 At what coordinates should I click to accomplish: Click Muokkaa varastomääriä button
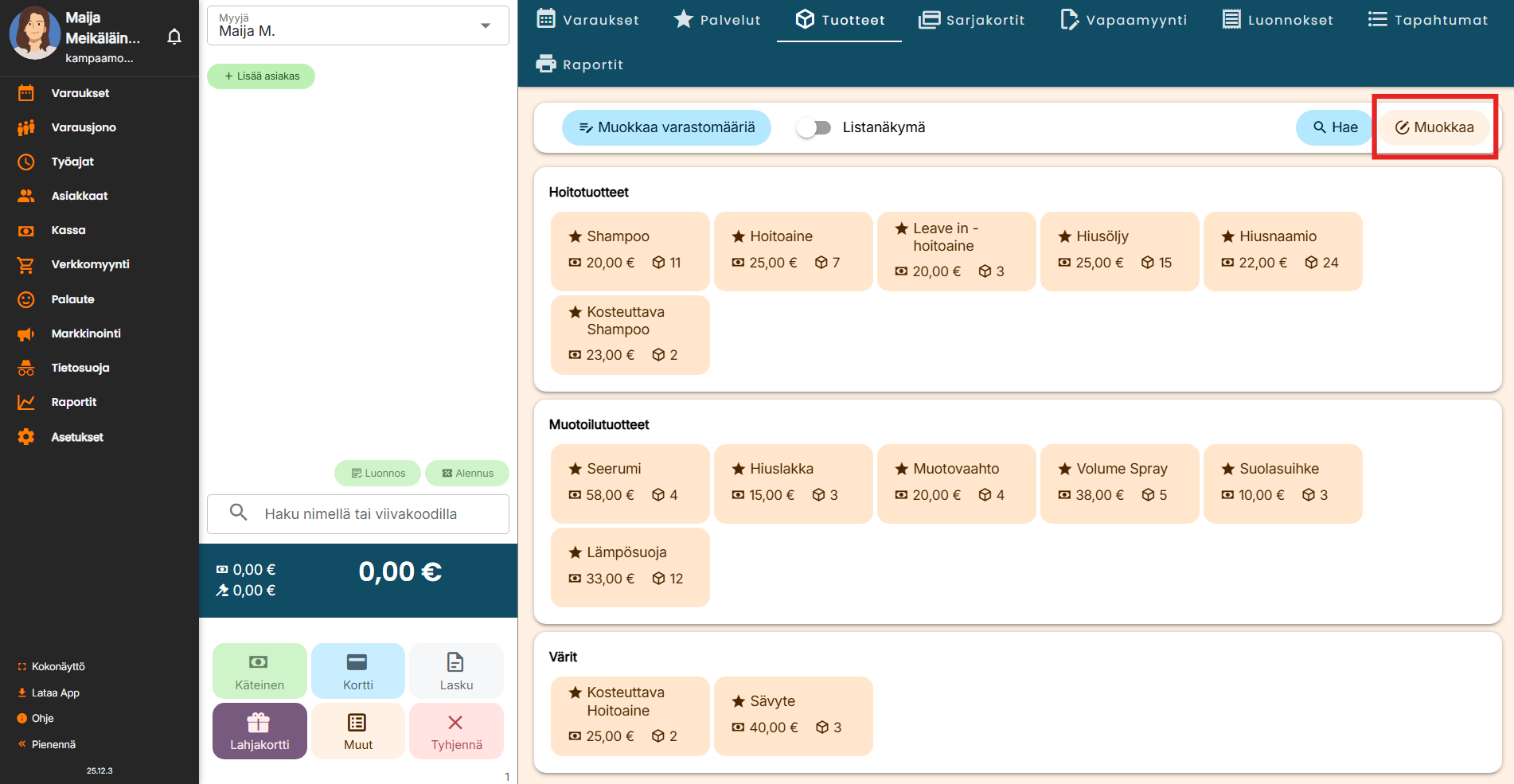click(x=666, y=127)
